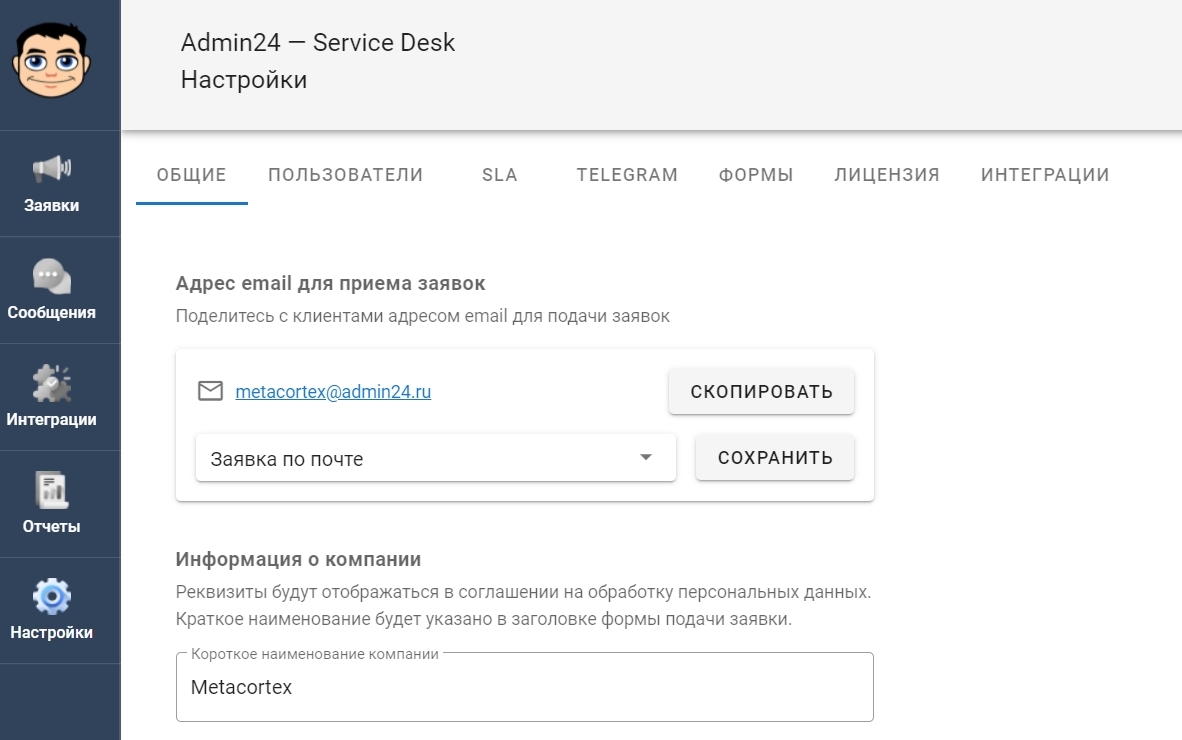This screenshot has width=1182, height=740.
Task: Switch to the SLA tab
Action: tap(500, 175)
